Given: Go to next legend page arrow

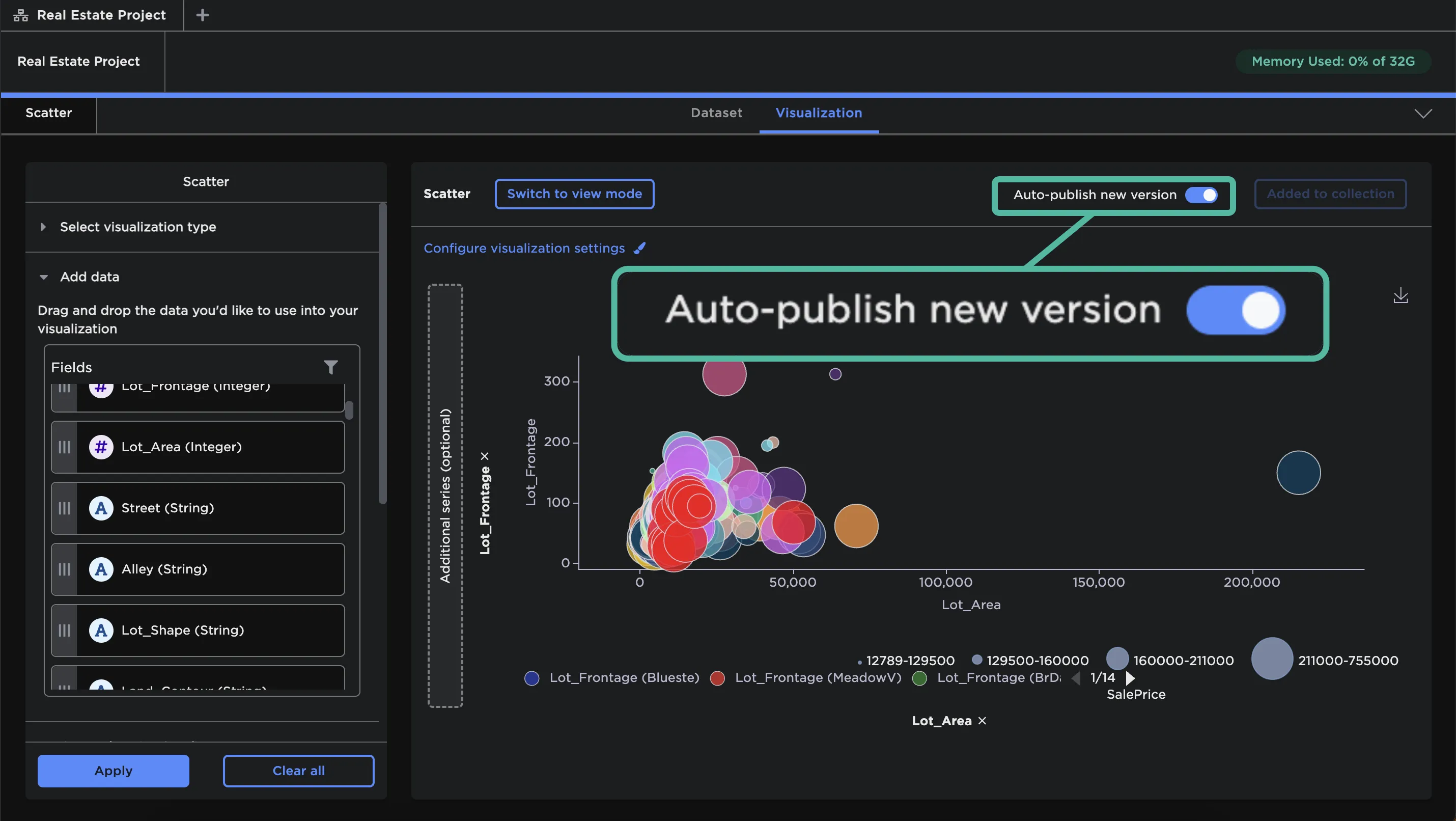Looking at the screenshot, I should (1130, 677).
